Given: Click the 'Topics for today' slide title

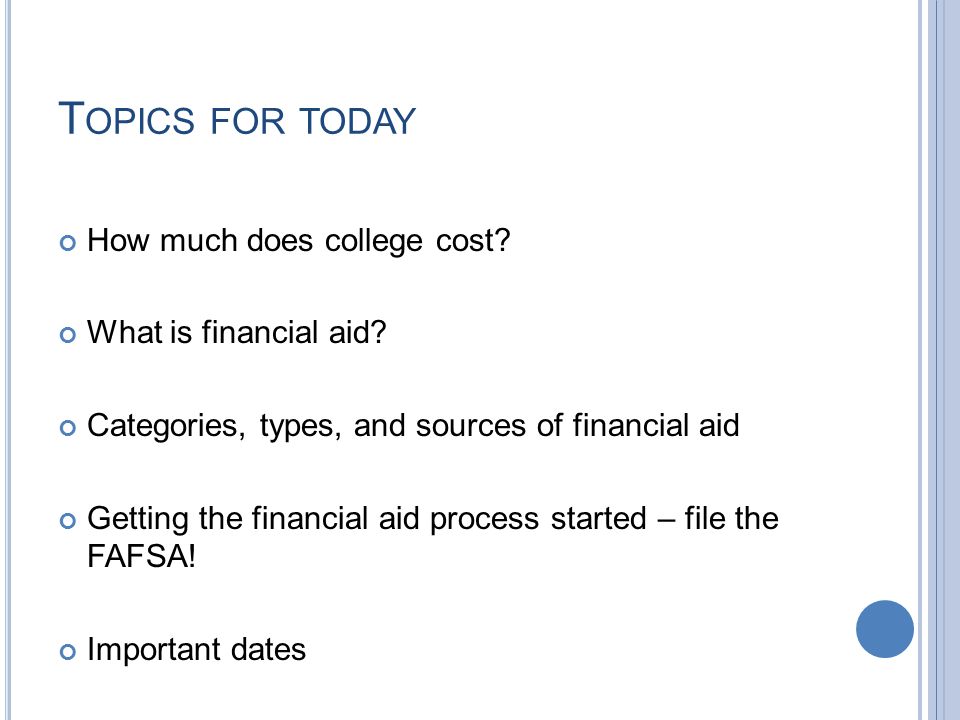Looking at the screenshot, I should pyautogui.click(x=237, y=119).
